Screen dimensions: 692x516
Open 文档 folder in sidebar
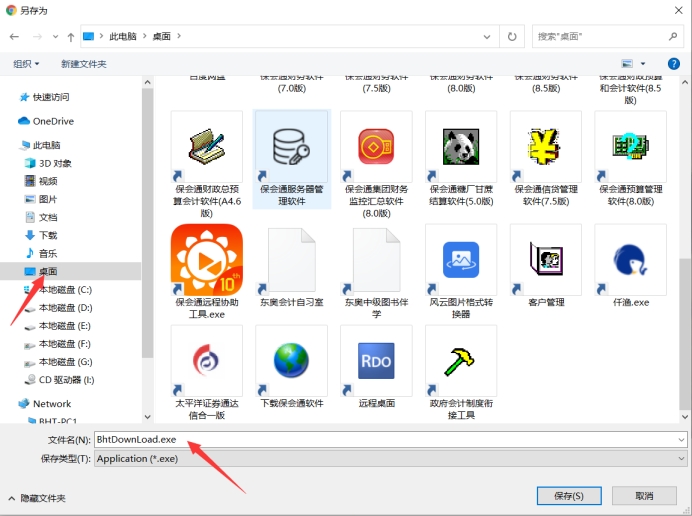(x=41, y=218)
